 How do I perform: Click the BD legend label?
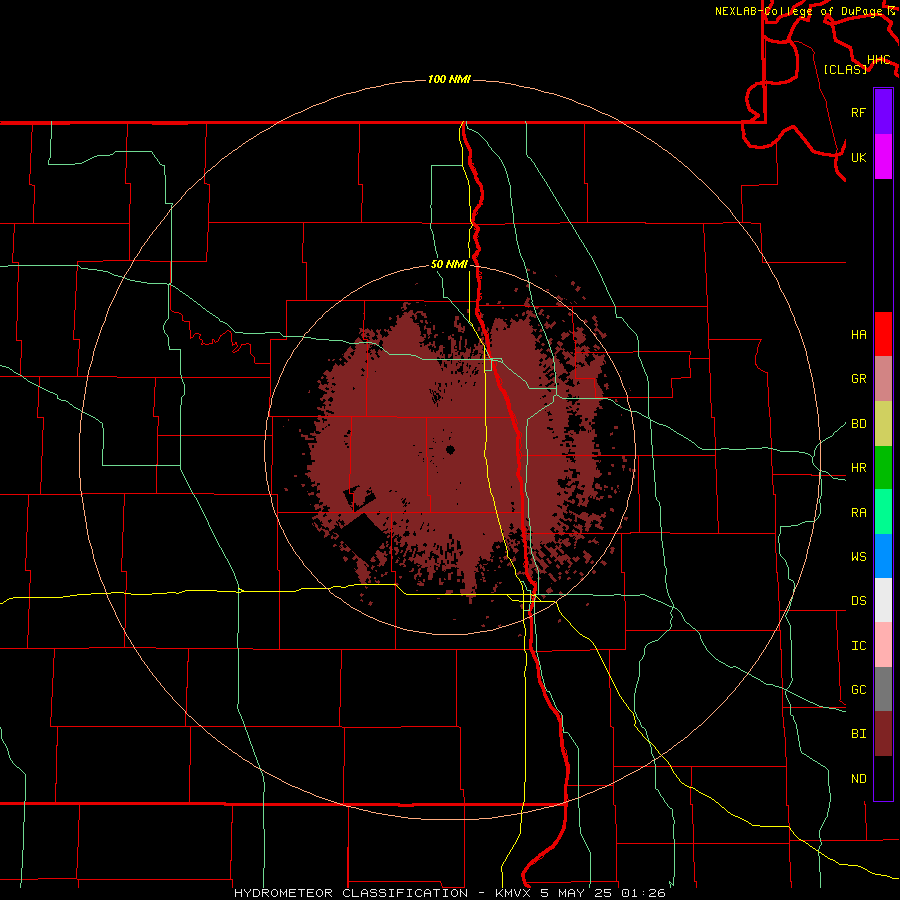858,424
